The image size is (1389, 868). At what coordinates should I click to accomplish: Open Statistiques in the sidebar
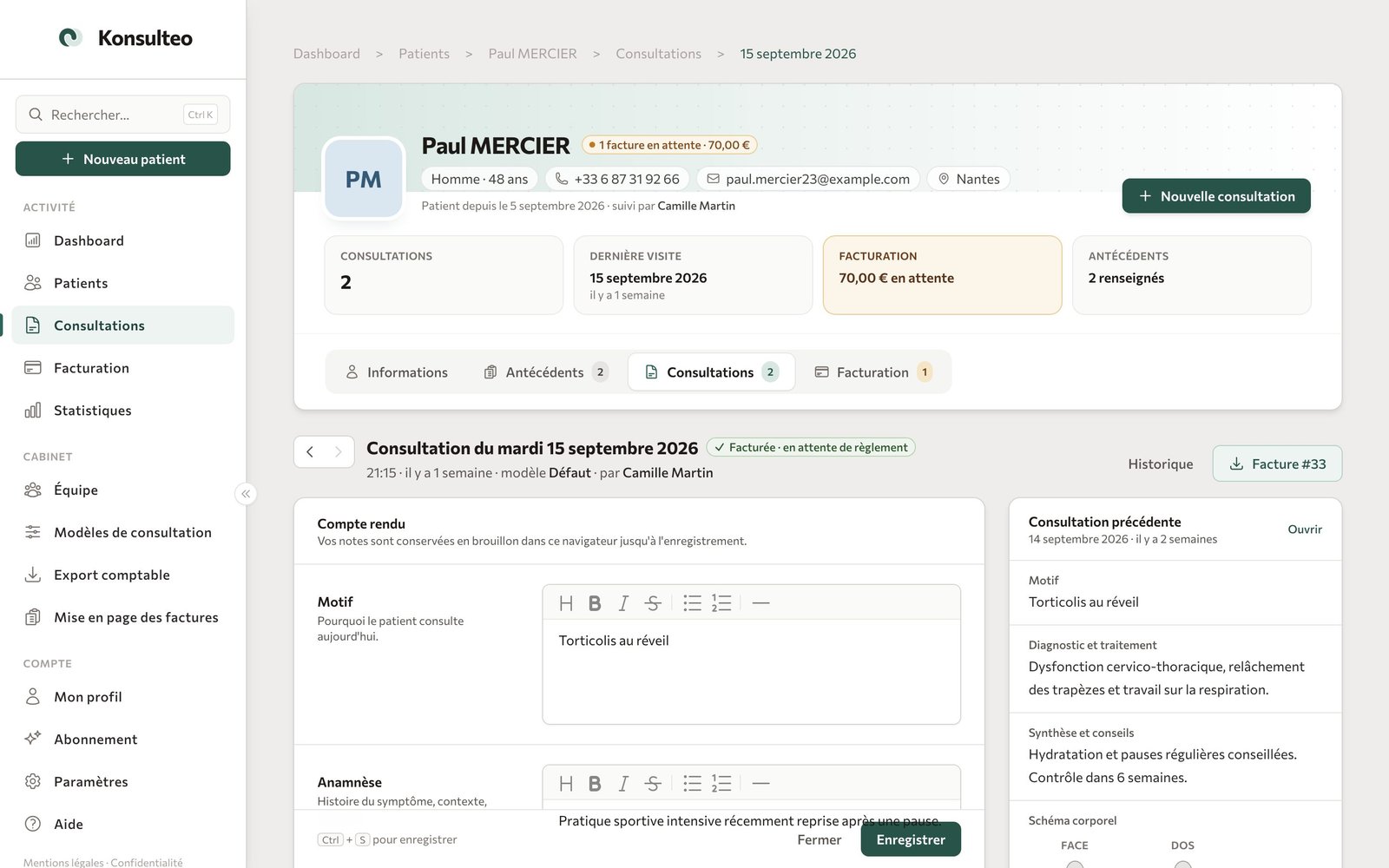(x=123, y=411)
